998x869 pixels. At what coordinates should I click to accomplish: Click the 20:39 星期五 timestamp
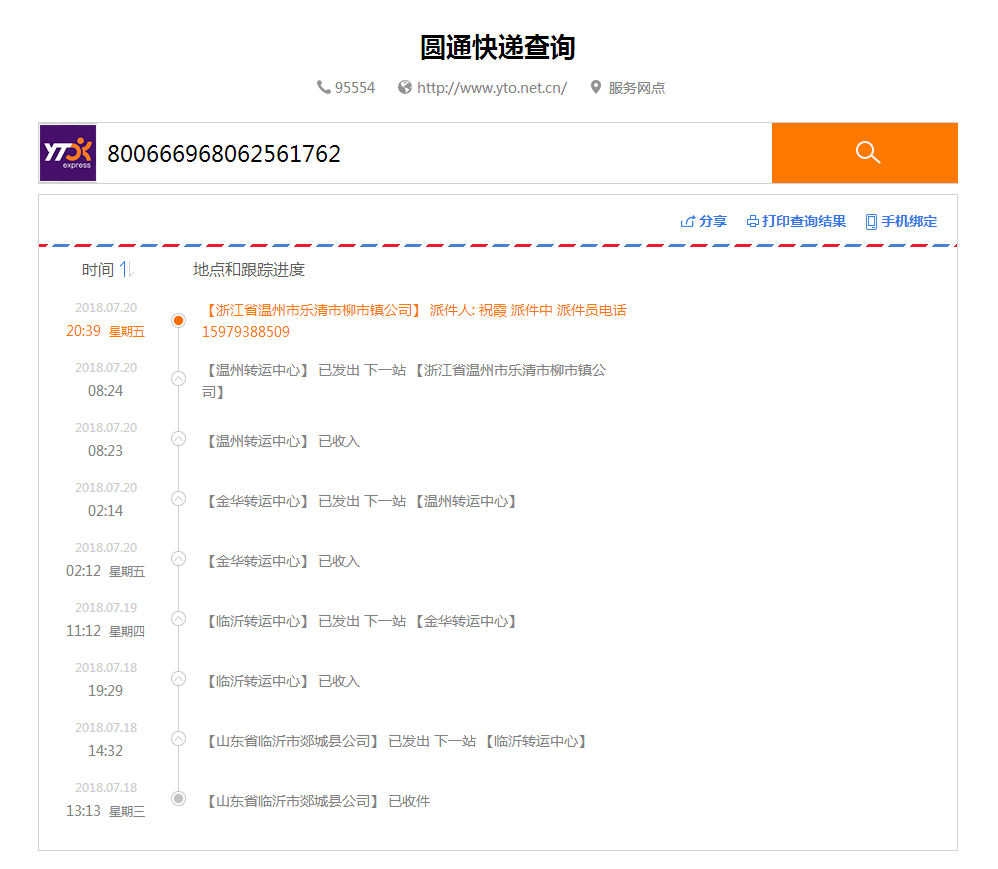106,331
